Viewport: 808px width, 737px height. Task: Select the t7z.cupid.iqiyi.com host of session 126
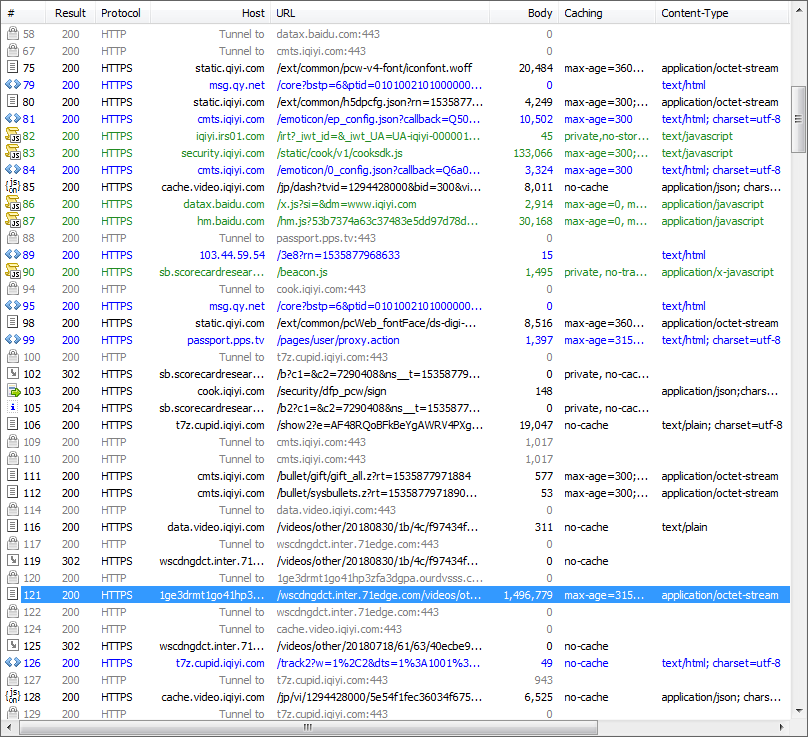220,663
